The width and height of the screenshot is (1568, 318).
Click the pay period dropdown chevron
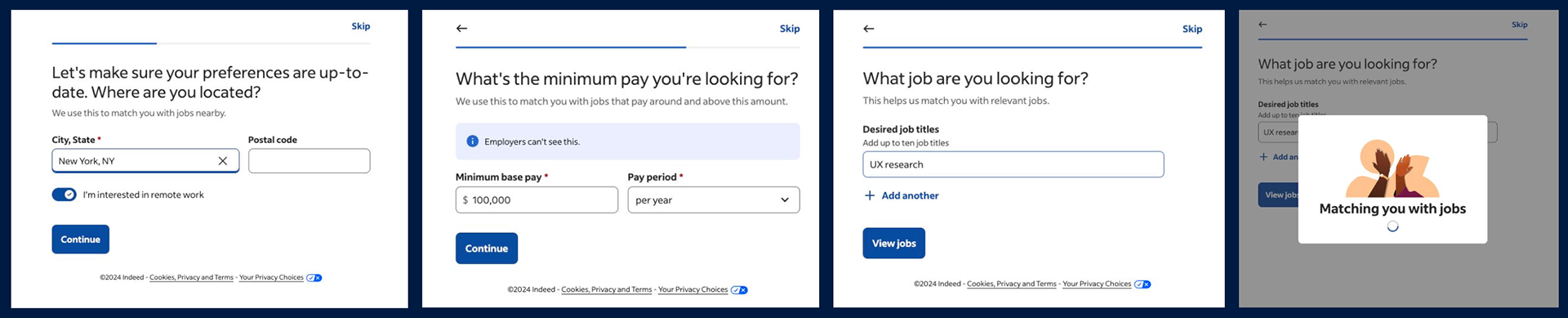click(785, 200)
